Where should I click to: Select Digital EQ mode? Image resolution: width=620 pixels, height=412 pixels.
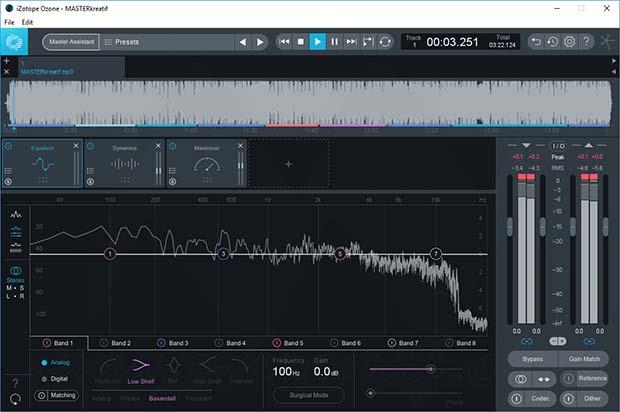55,379
